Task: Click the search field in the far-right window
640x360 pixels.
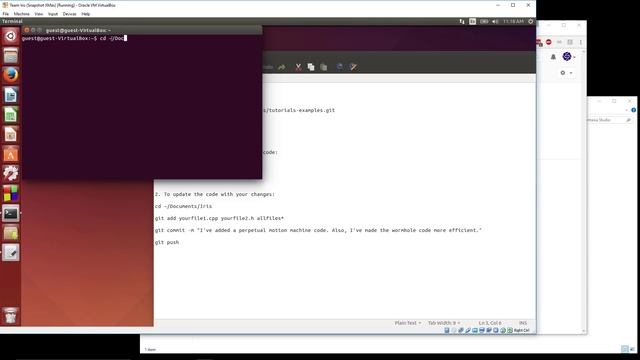Action: (x=609, y=120)
